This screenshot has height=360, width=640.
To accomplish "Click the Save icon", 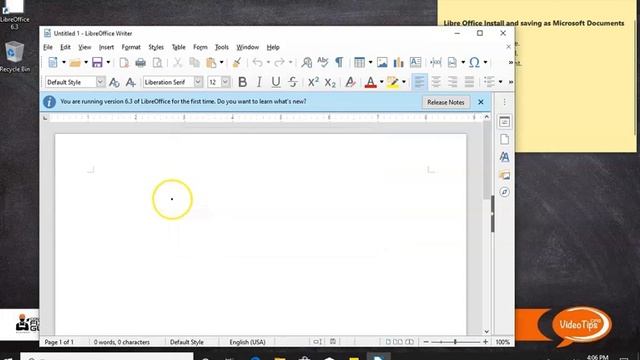I will coord(97,62).
